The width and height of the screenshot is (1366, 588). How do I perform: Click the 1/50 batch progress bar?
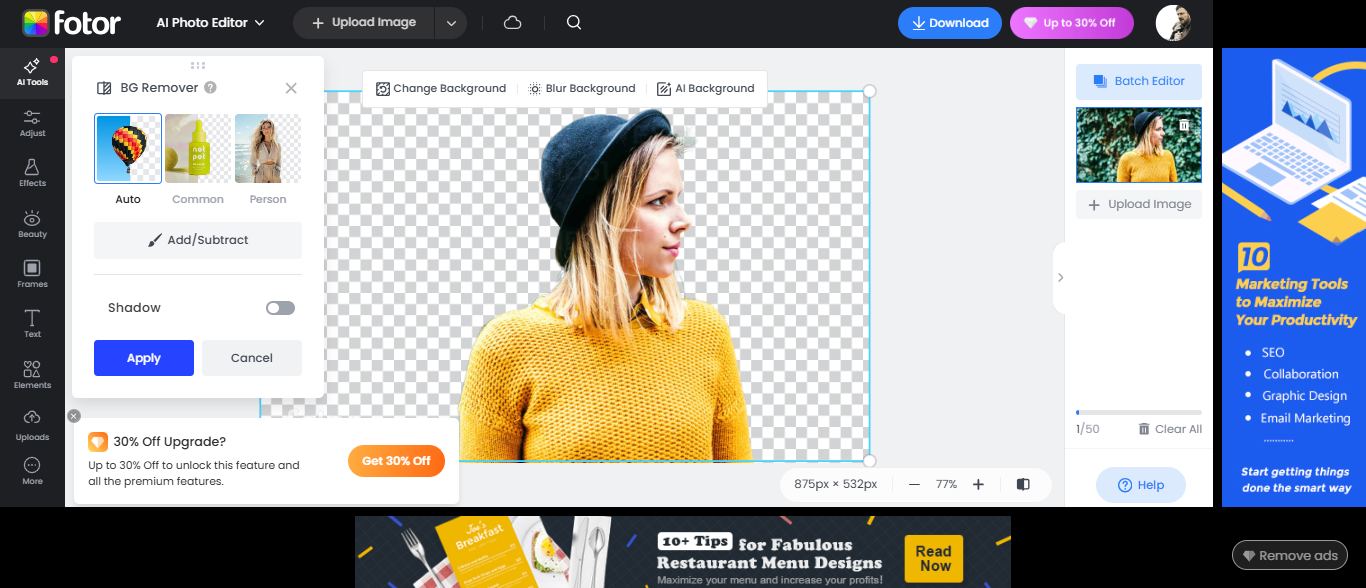point(1139,412)
